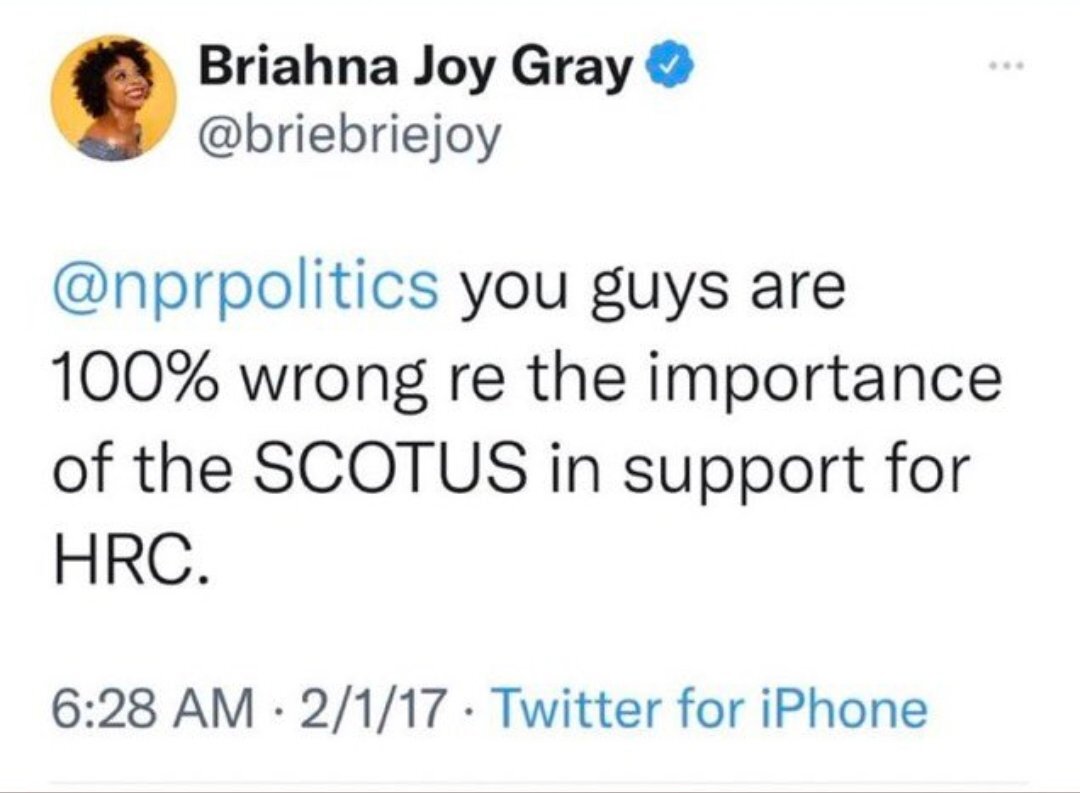Click the word HRC in the tweet

coord(130,557)
